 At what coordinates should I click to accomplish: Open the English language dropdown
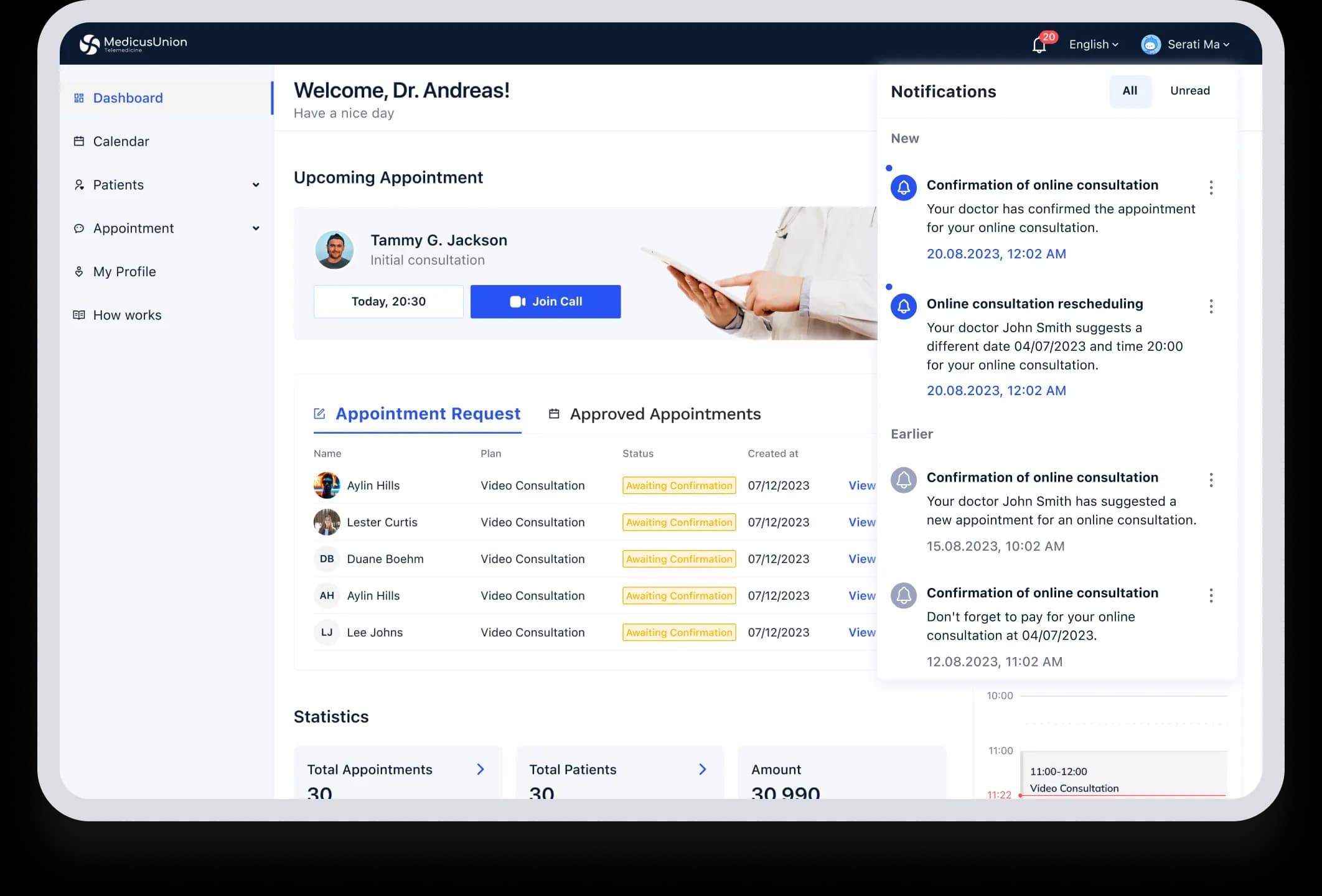pyautogui.click(x=1094, y=44)
